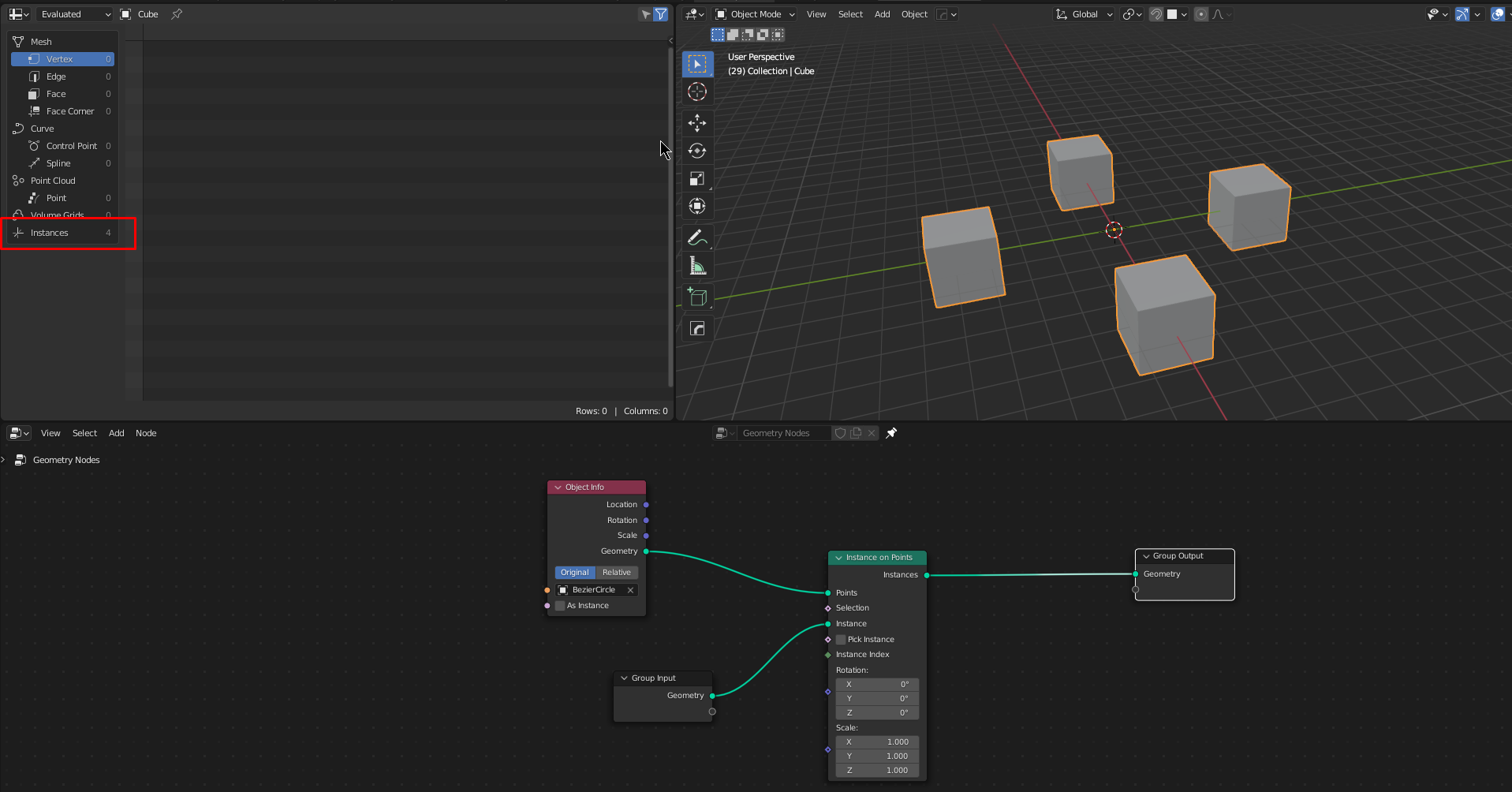Open the node editor View menu
This screenshot has width=1512, height=792.
pyautogui.click(x=50, y=433)
